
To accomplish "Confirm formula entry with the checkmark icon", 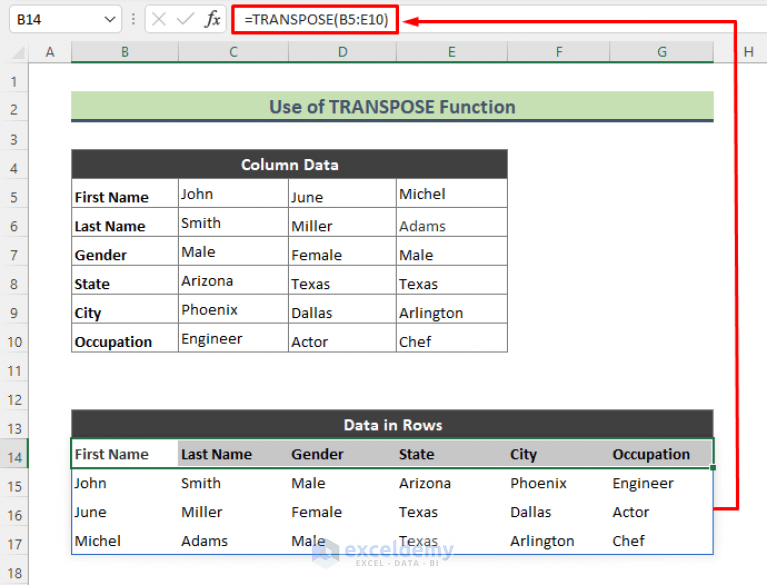I will pyautogui.click(x=185, y=19).
